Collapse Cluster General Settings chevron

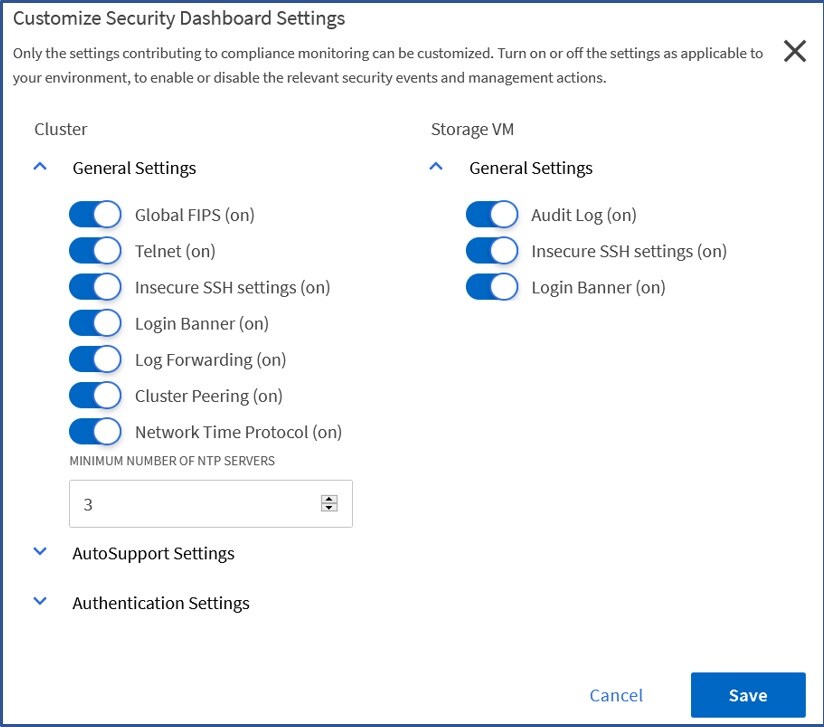click(x=40, y=168)
